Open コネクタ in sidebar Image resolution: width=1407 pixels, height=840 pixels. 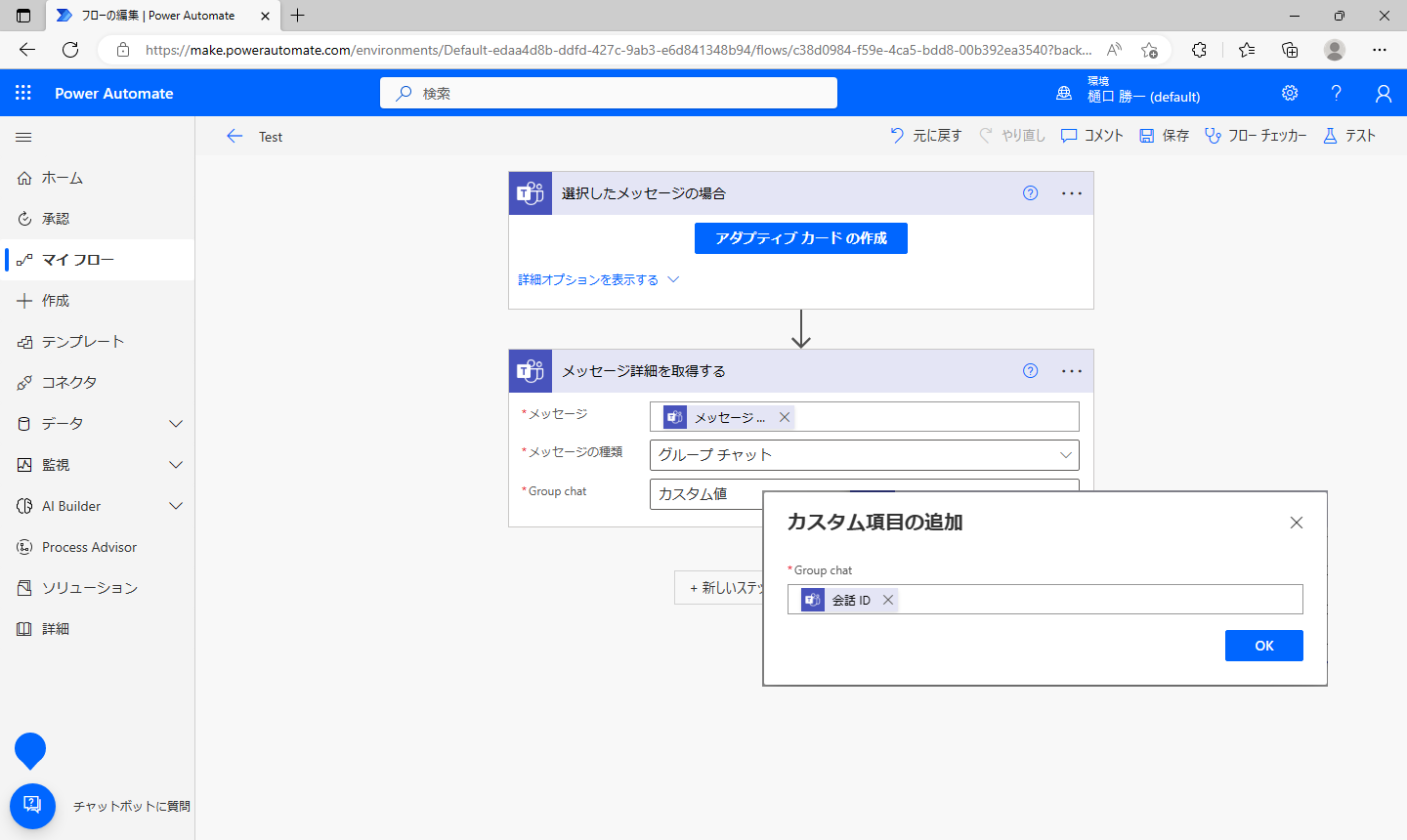pos(97,383)
